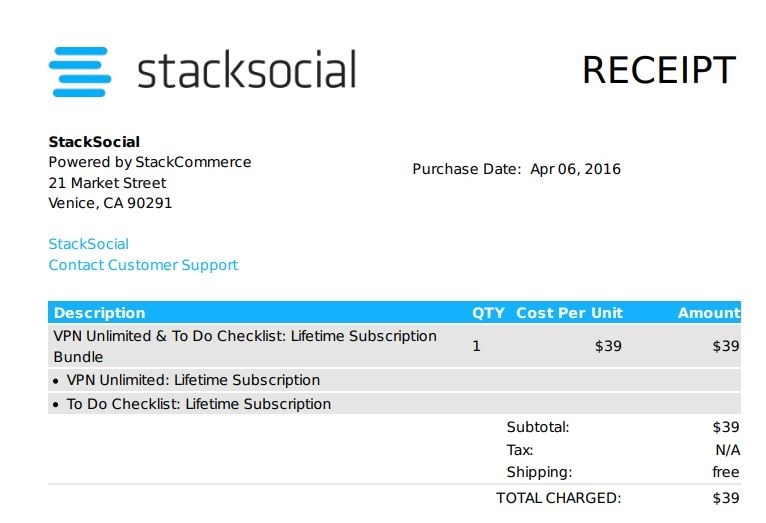Click the Tax value N/A

point(726,450)
